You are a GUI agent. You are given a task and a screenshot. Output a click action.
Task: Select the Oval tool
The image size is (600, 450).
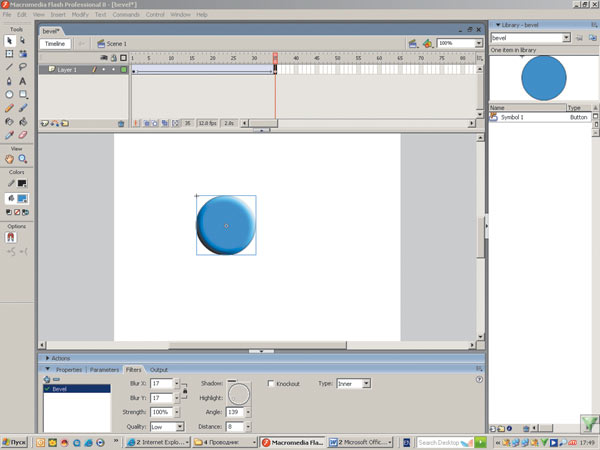coord(9,94)
